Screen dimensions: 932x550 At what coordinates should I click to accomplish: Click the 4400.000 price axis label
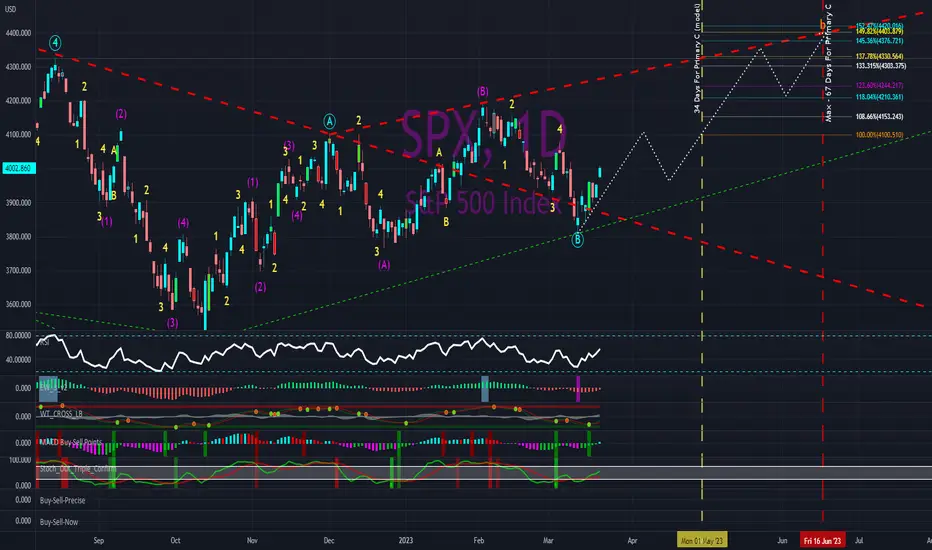click(x=18, y=33)
